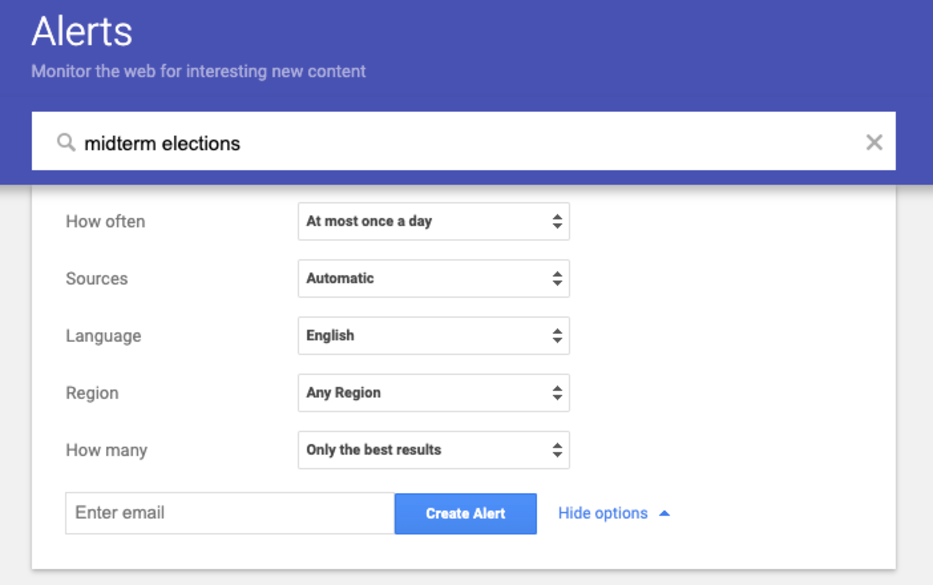
Task: Open the English language dropdown
Action: click(x=434, y=336)
